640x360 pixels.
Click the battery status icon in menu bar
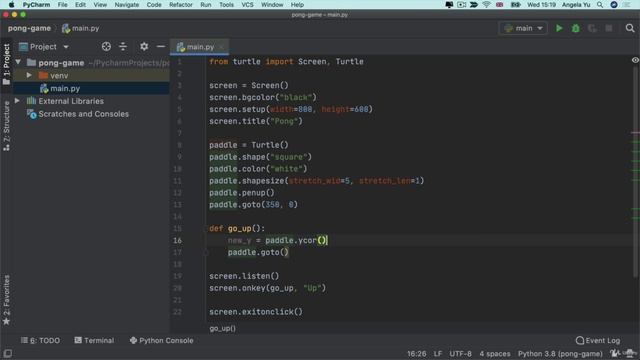point(516,4)
